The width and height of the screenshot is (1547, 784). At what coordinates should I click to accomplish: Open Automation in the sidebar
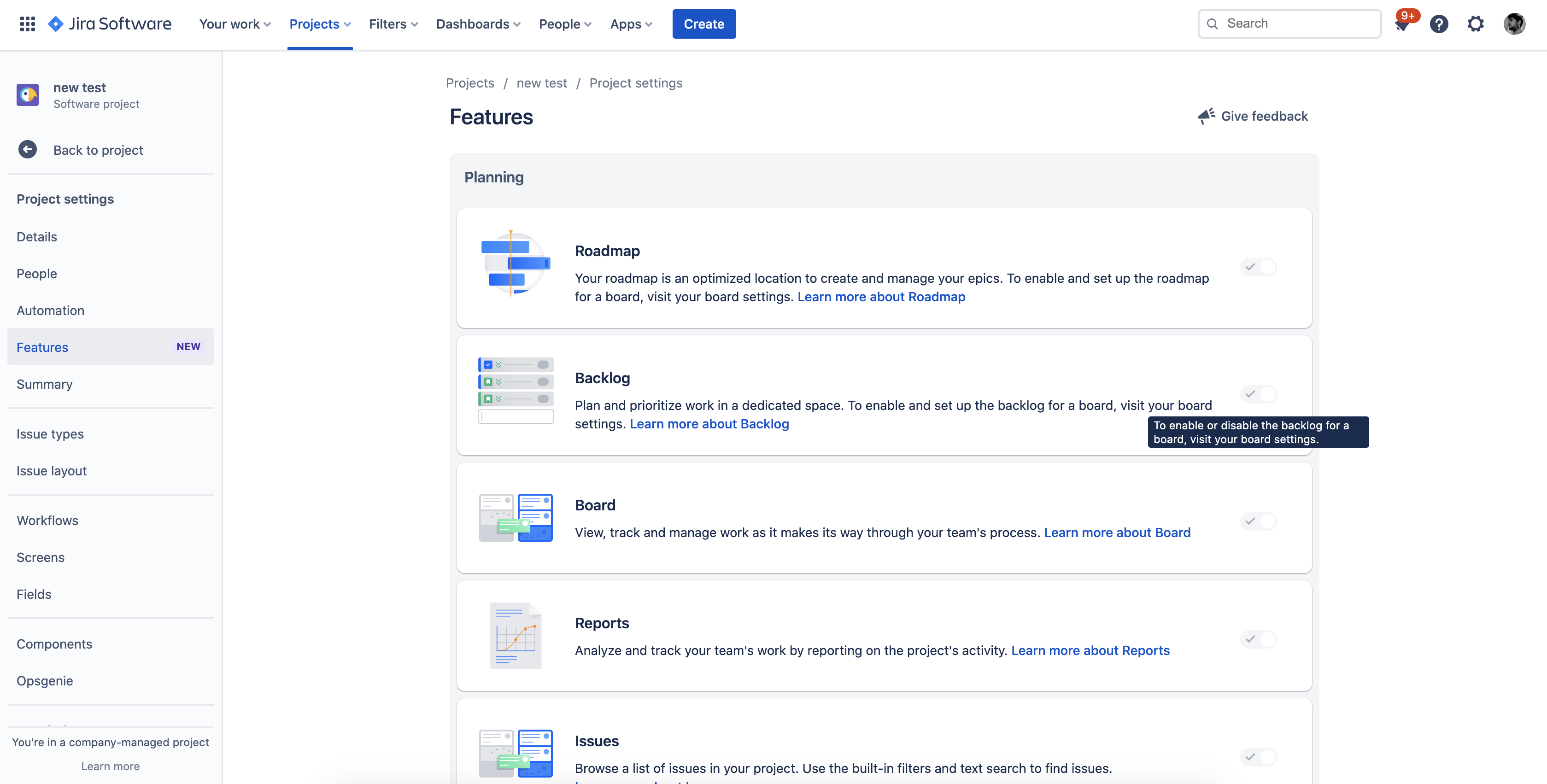[111, 310]
